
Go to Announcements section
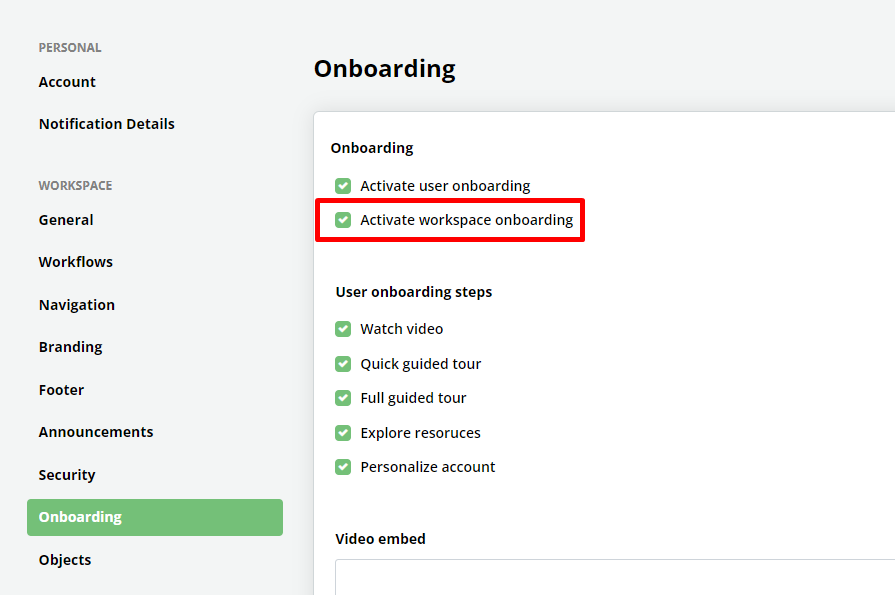pos(96,432)
